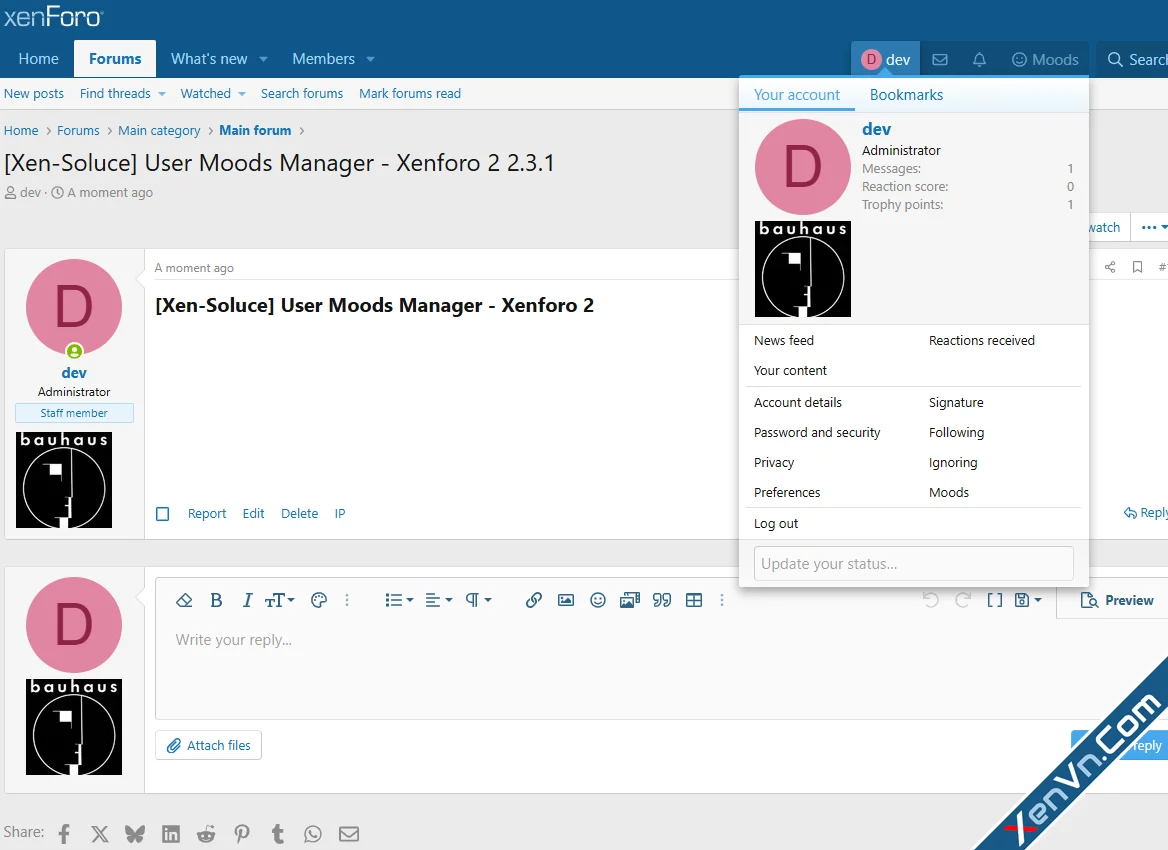Expand the Members dropdown arrow
The width and height of the screenshot is (1168, 850).
(370, 59)
